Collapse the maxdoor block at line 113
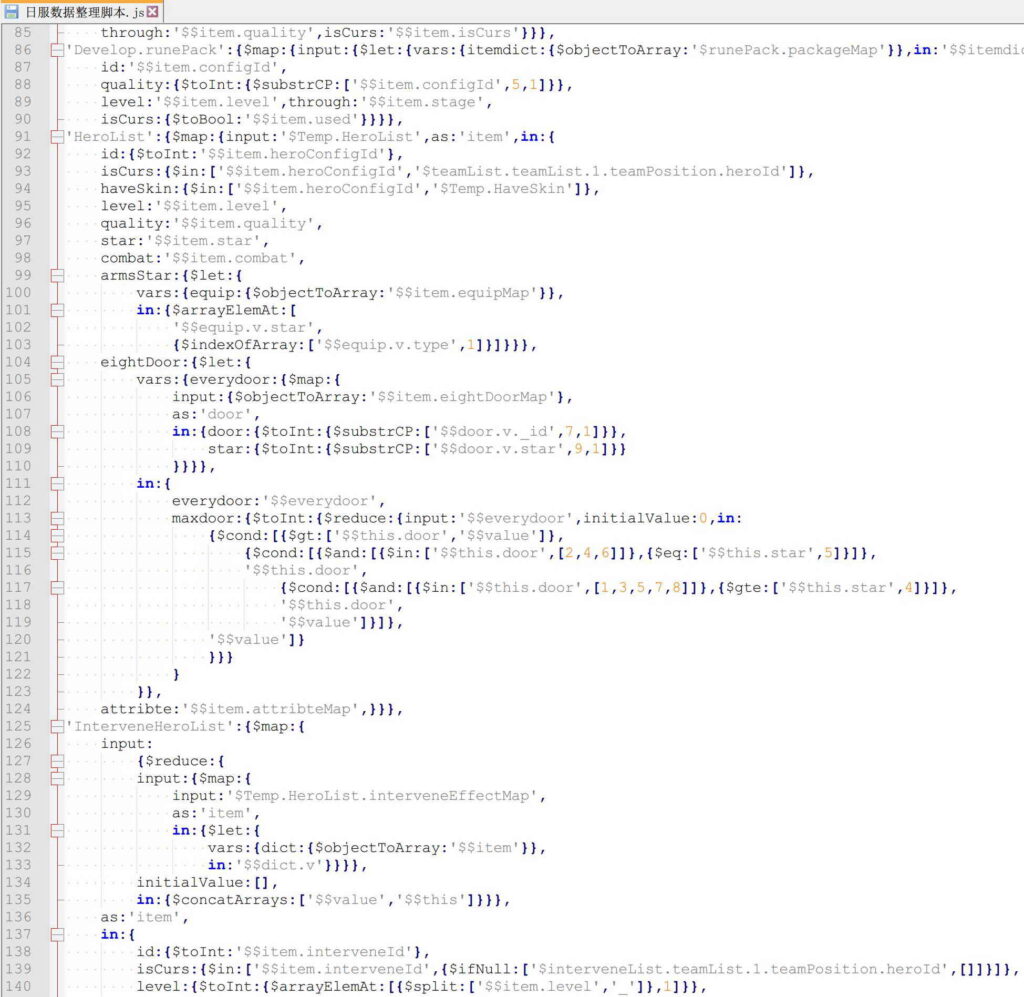This screenshot has height=997, width=1024. point(56,518)
